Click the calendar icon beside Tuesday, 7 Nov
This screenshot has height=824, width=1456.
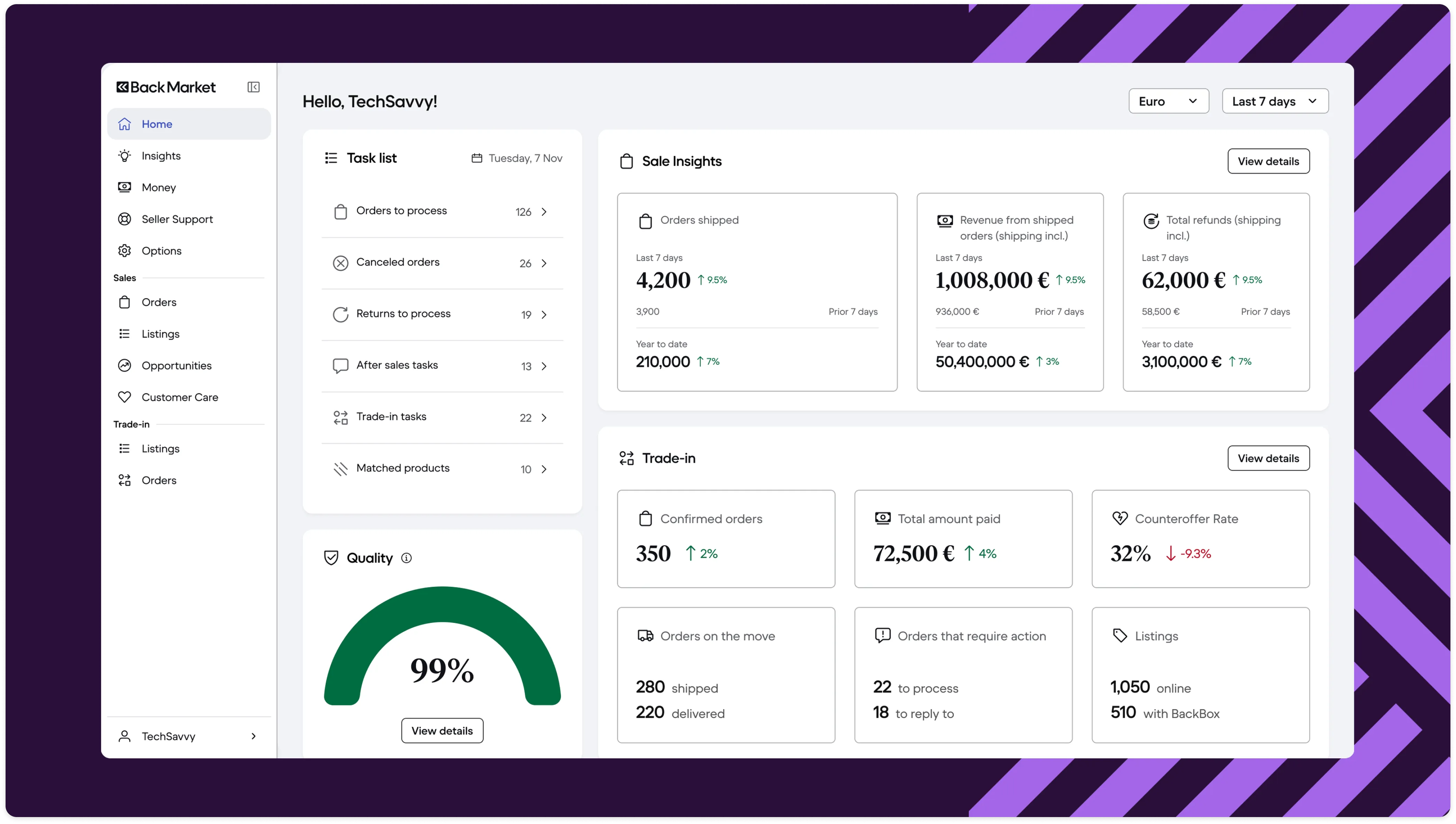point(477,158)
